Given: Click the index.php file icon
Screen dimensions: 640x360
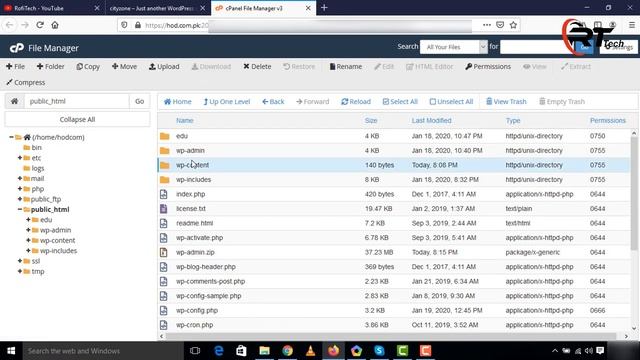Looking at the screenshot, I should pos(164,194).
